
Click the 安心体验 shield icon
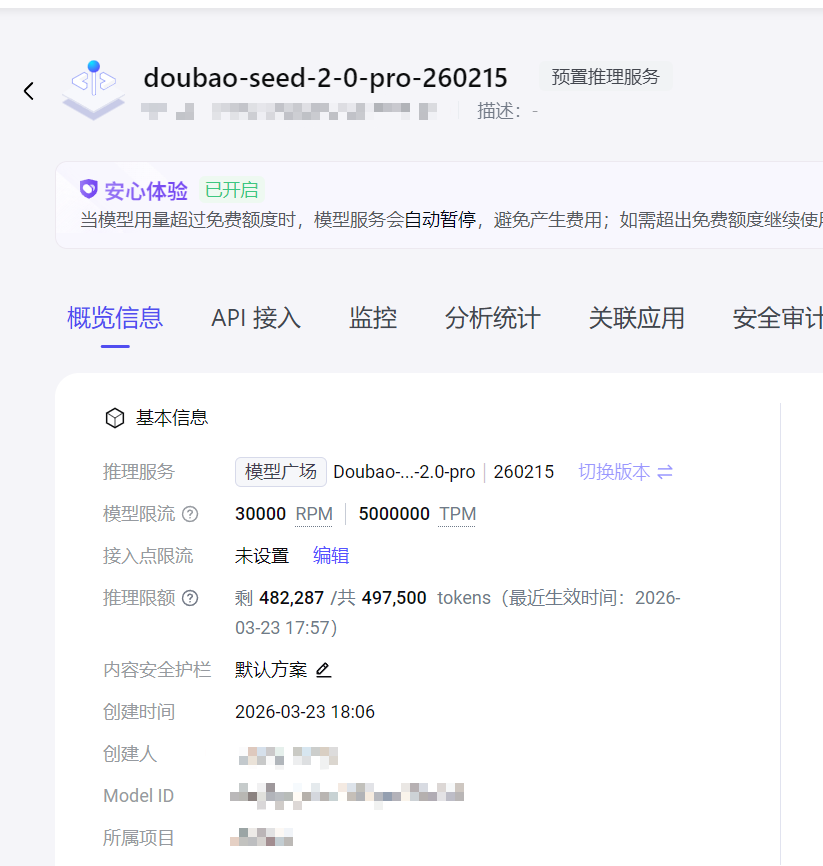(x=88, y=189)
